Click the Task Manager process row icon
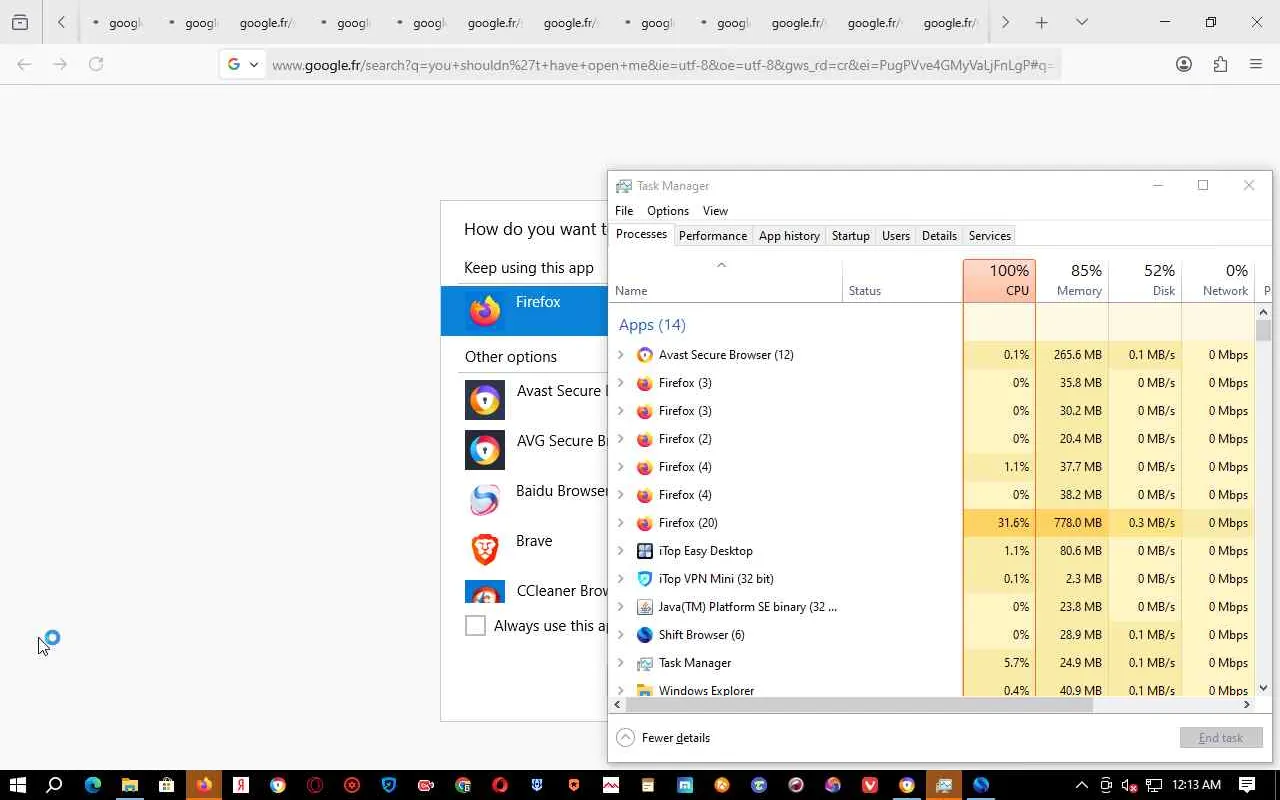This screenshot has width=1280, height=800. click(x=645, y=663)
